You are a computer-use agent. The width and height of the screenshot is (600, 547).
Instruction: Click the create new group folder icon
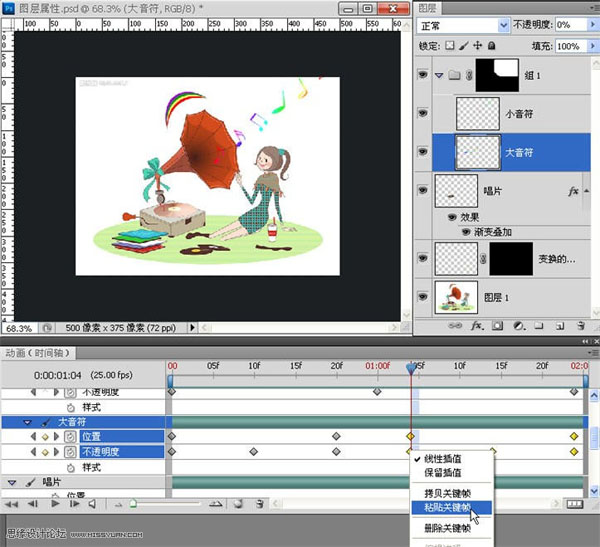click(x=538, y=326)
